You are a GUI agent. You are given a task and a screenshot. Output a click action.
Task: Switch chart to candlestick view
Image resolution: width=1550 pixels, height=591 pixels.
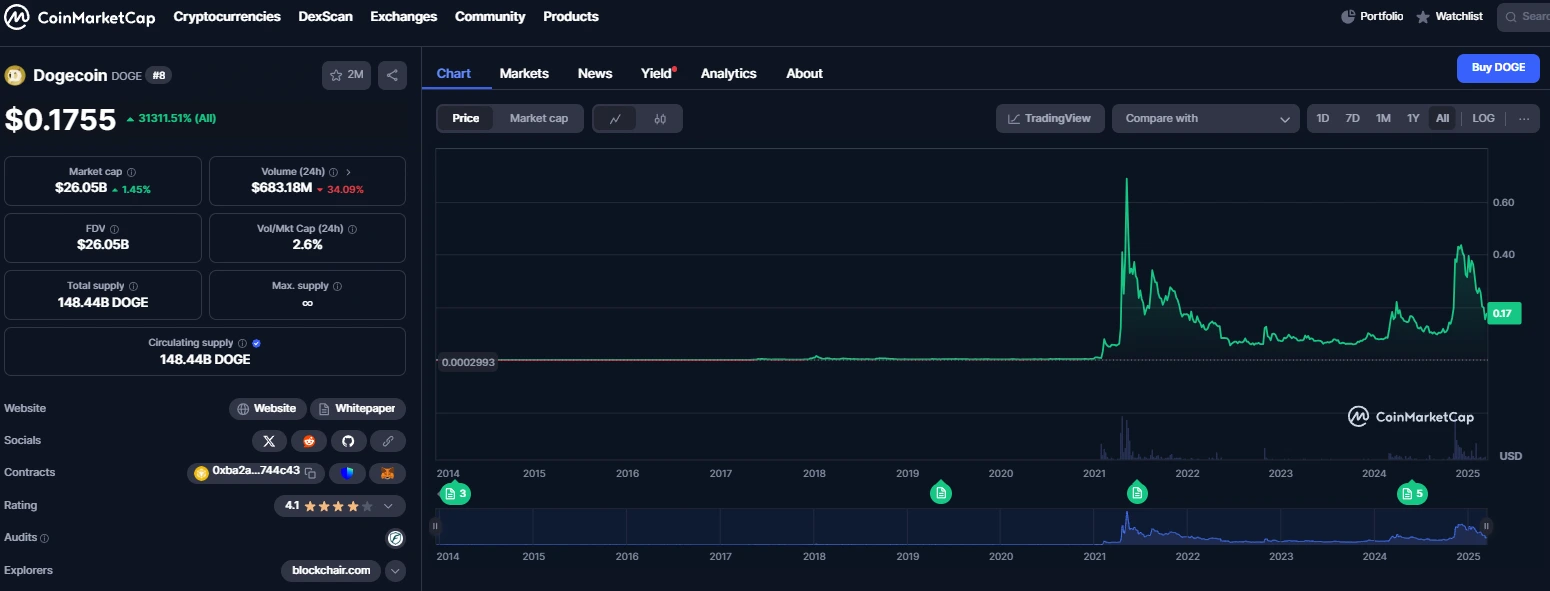[x=660, y=118]
